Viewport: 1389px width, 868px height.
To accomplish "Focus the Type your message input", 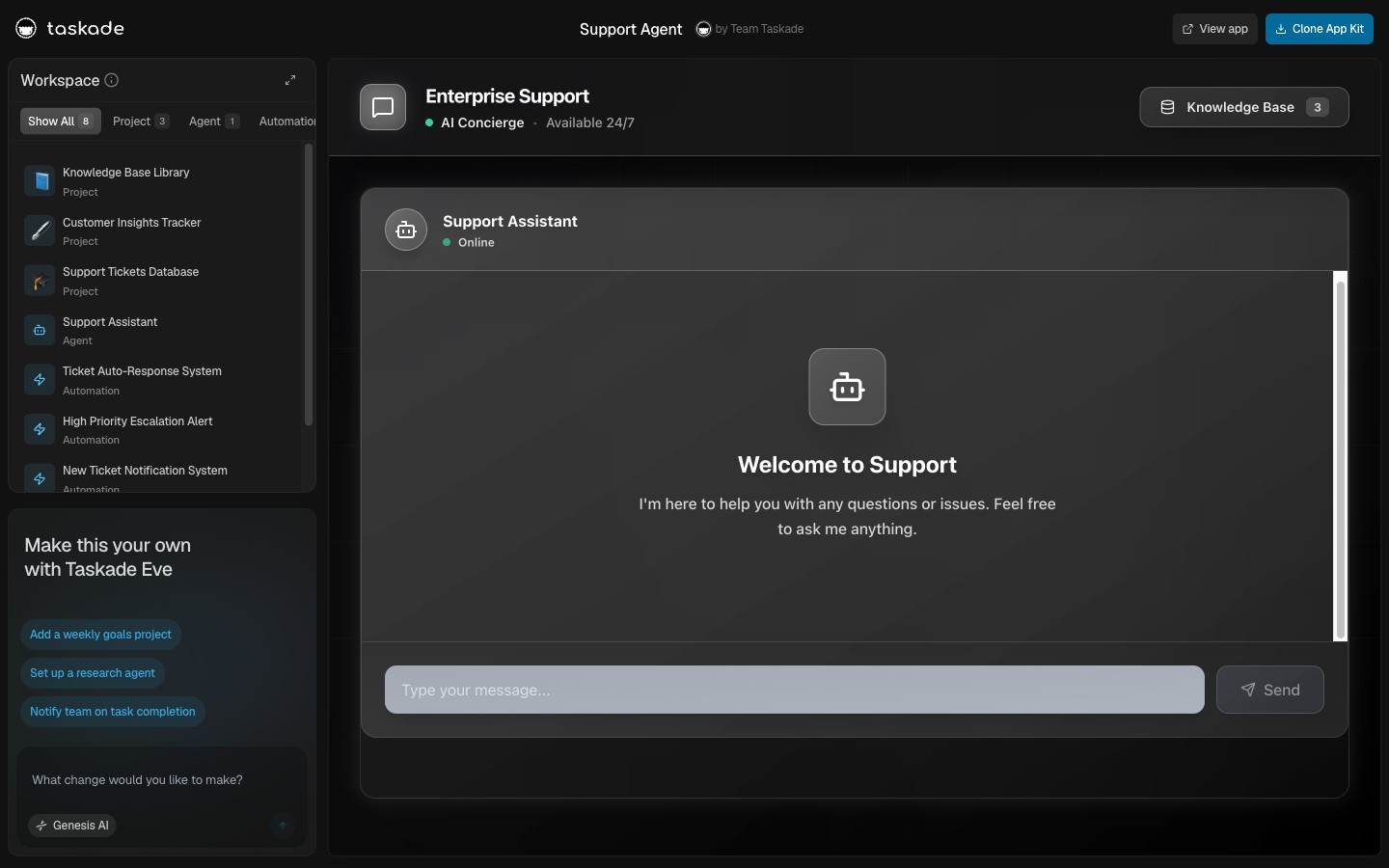I will (x=795, y=690).
